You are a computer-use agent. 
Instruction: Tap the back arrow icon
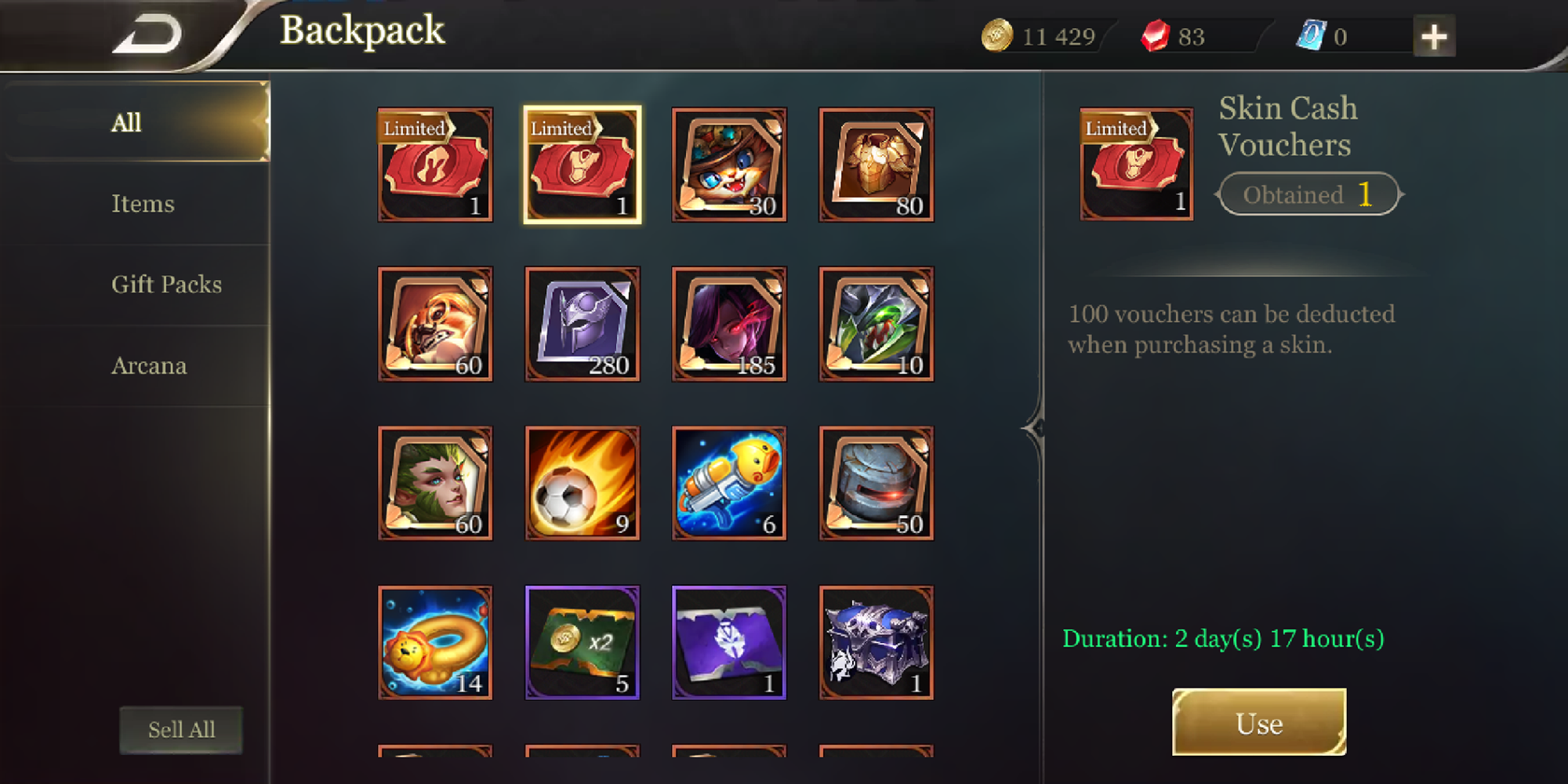(147, 34)
